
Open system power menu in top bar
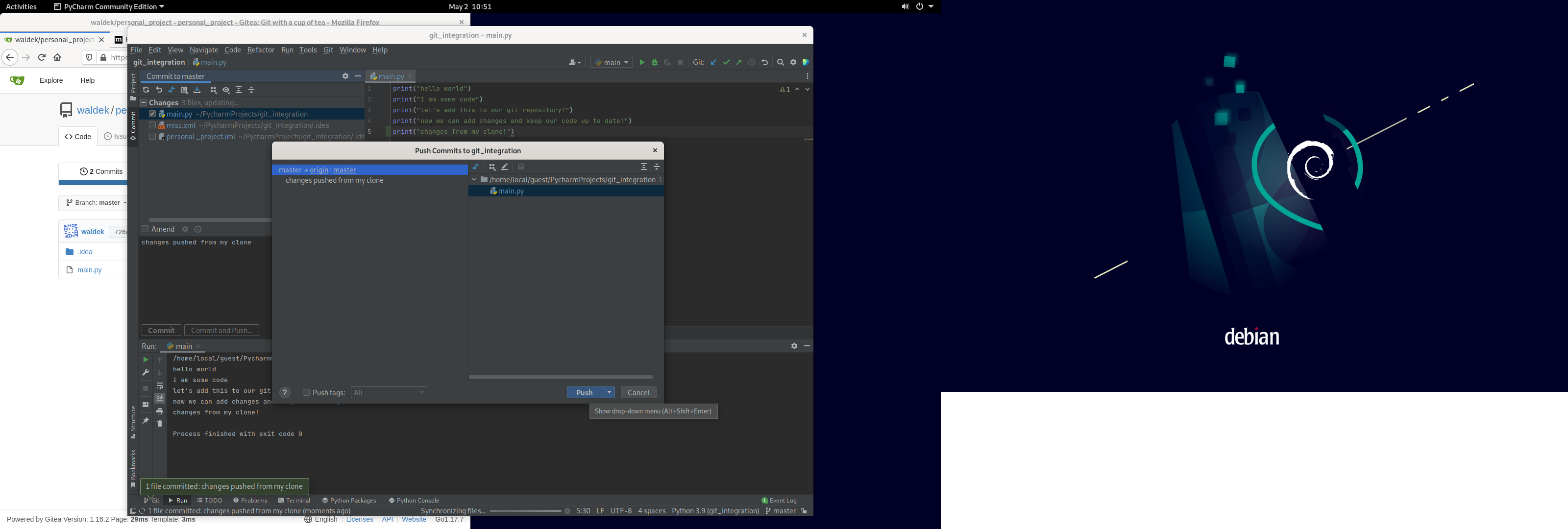[925, 7]
